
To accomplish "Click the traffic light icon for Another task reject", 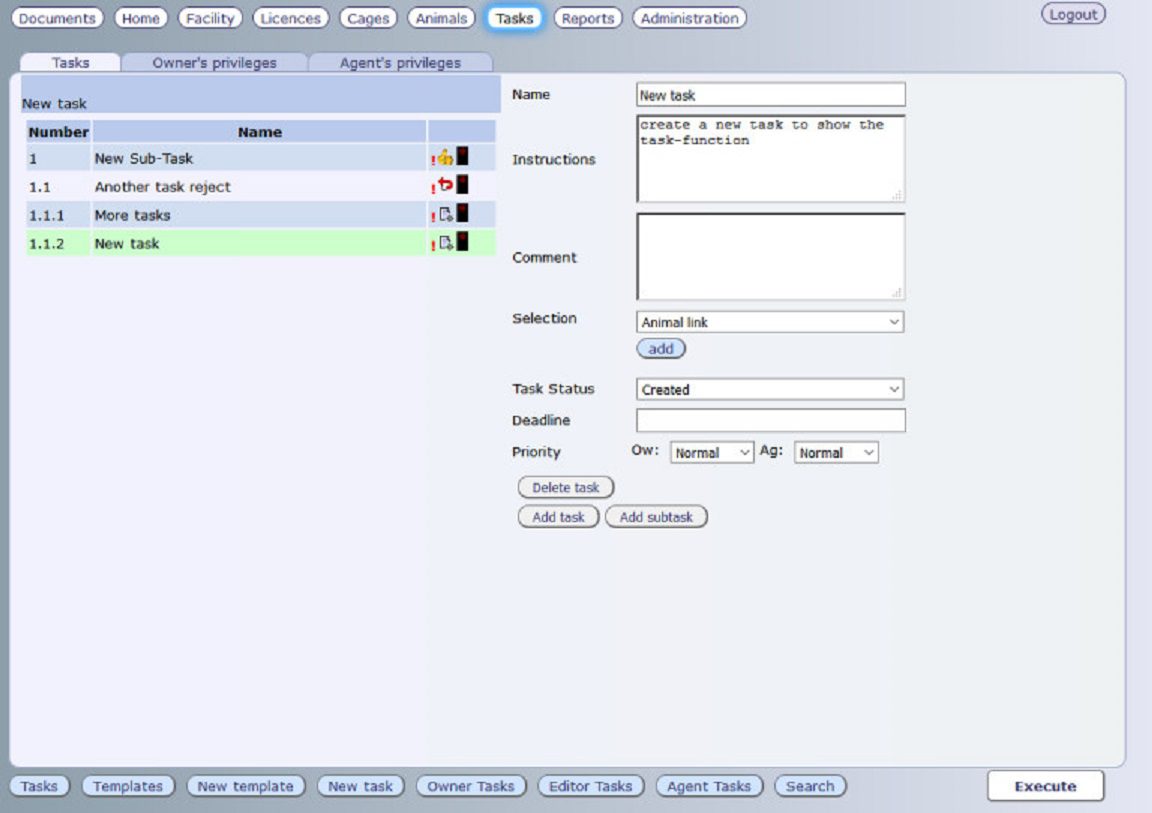I will [462, 184].
